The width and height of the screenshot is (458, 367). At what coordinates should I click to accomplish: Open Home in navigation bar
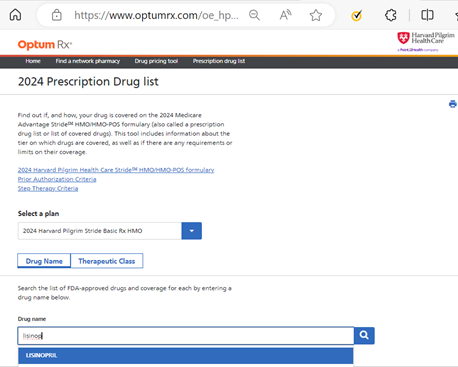pyautogui.click(x=33, y=61)
